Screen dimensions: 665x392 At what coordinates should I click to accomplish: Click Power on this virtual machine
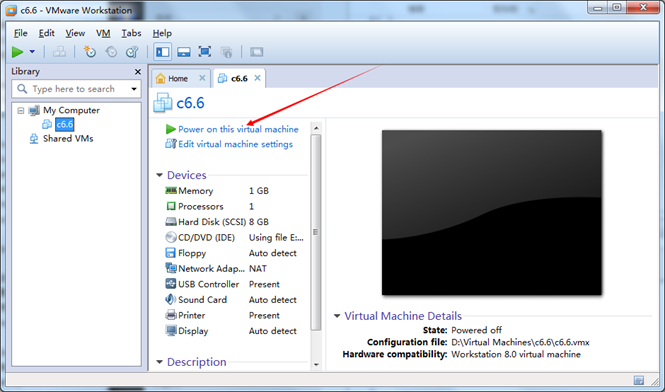click(238, 129)
